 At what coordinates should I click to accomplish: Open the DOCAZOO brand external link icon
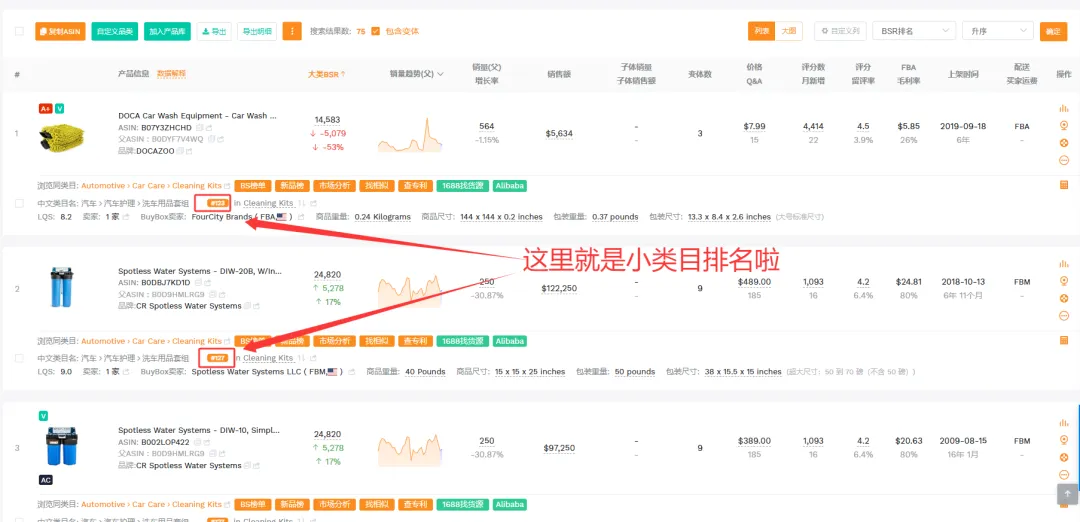189,151
